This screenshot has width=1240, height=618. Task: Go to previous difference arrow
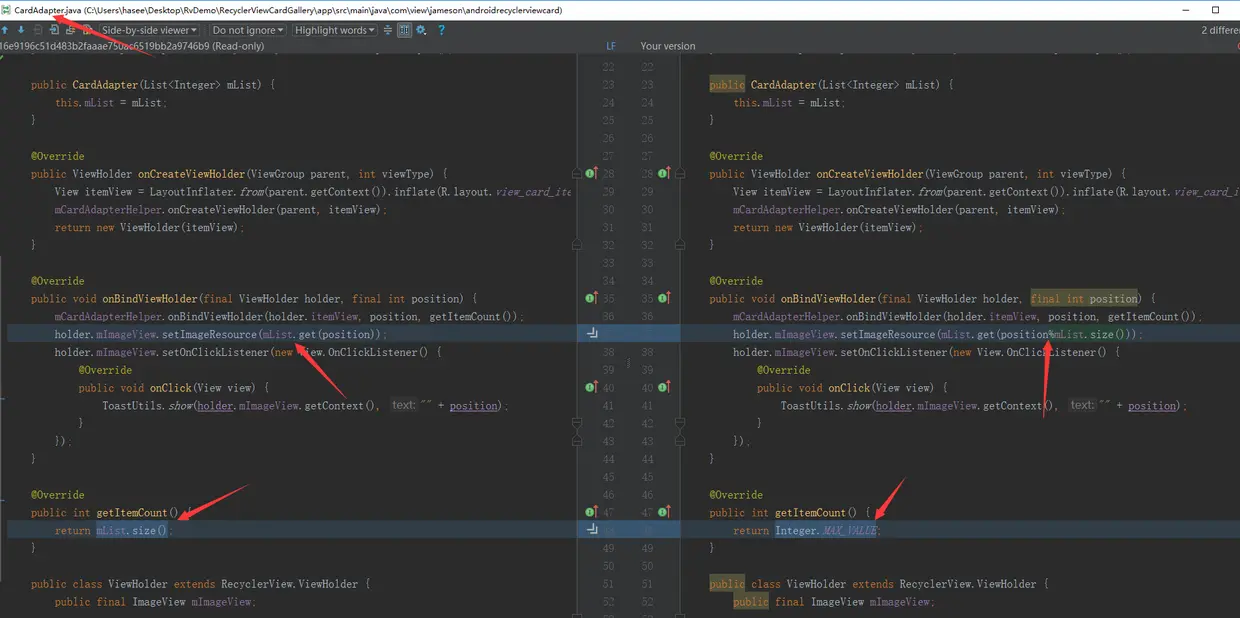tap(5, 30)
